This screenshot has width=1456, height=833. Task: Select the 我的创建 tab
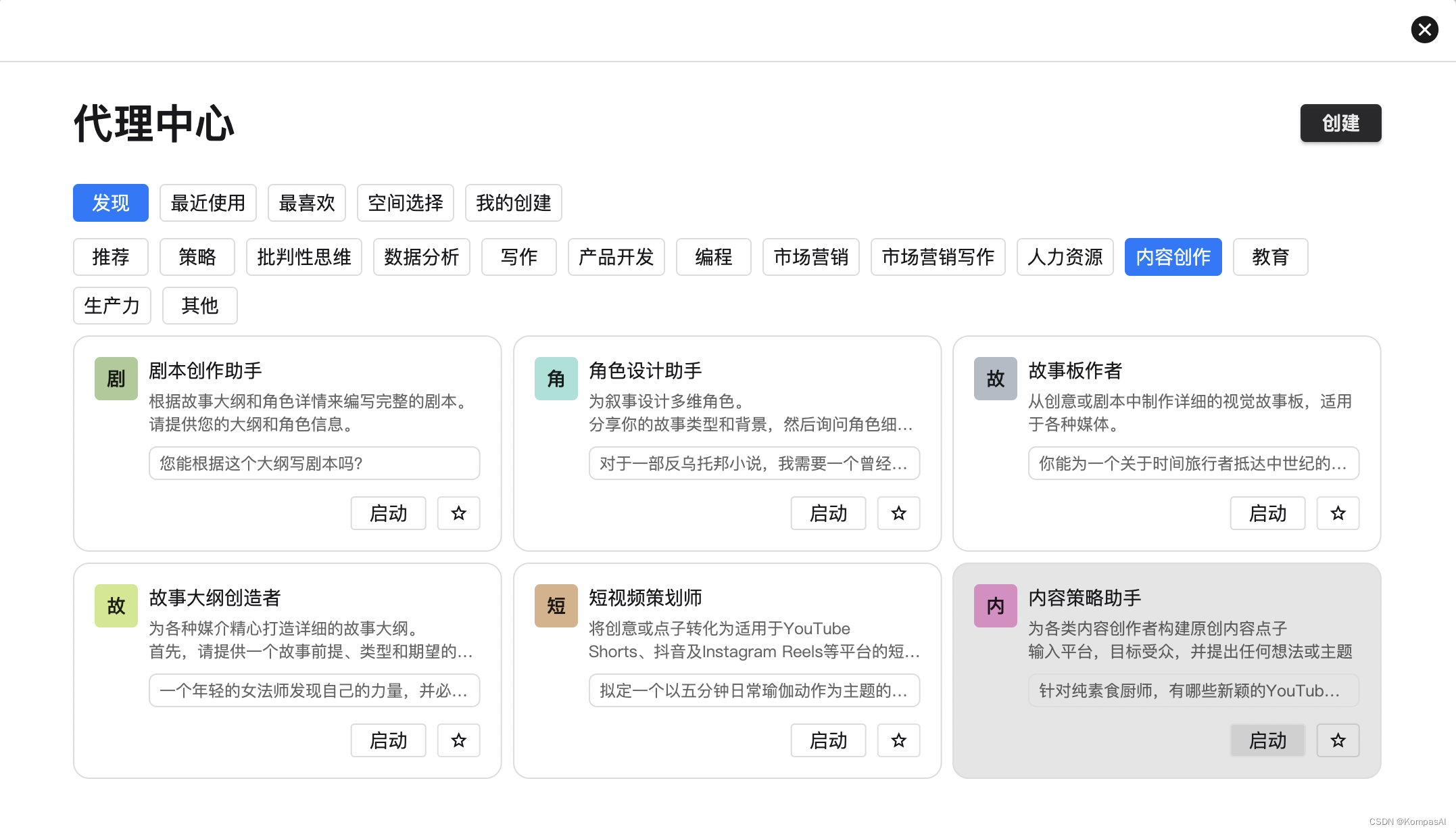[514, 203]
